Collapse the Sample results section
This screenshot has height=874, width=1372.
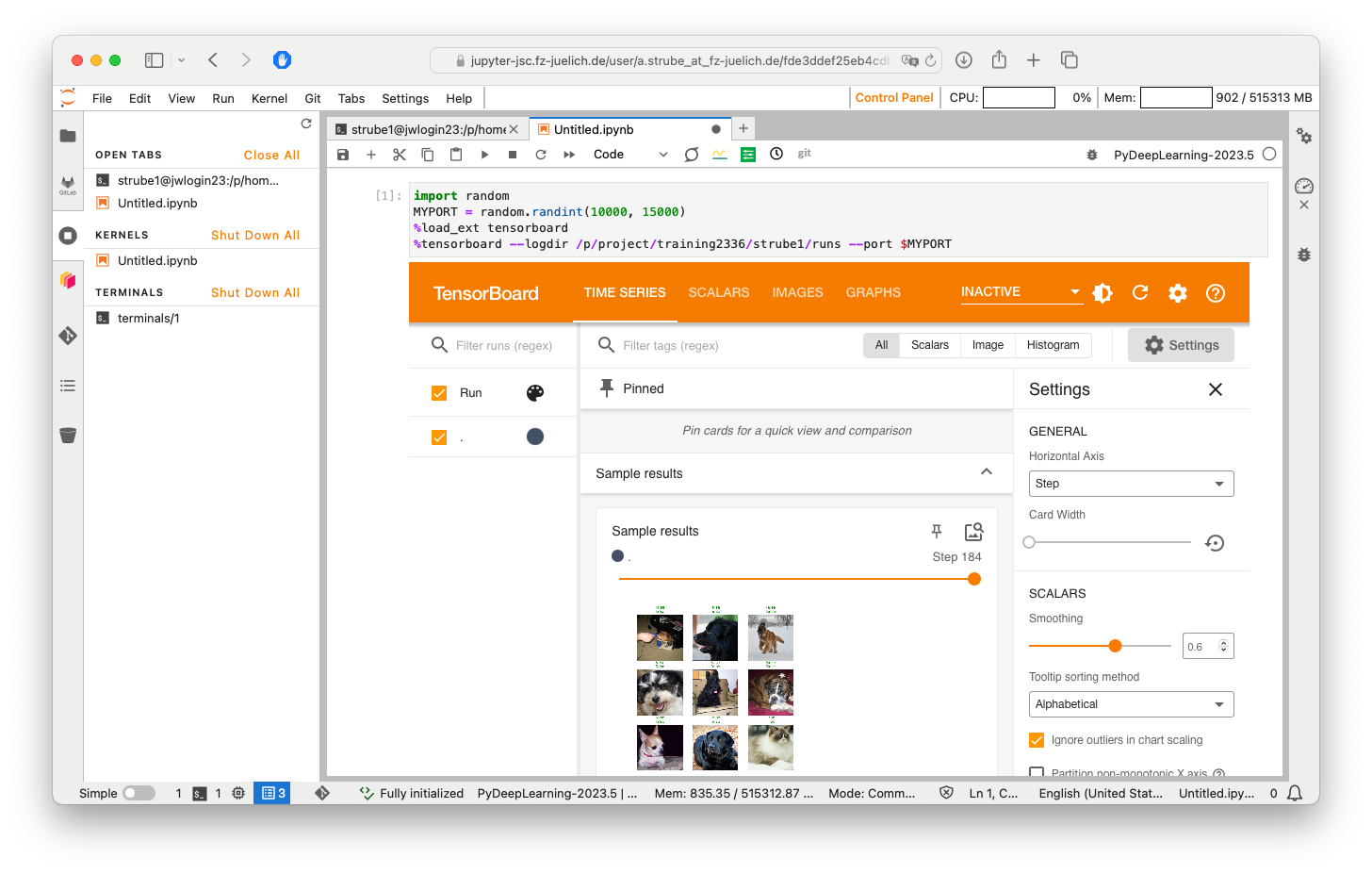click(x=986, y=472)
